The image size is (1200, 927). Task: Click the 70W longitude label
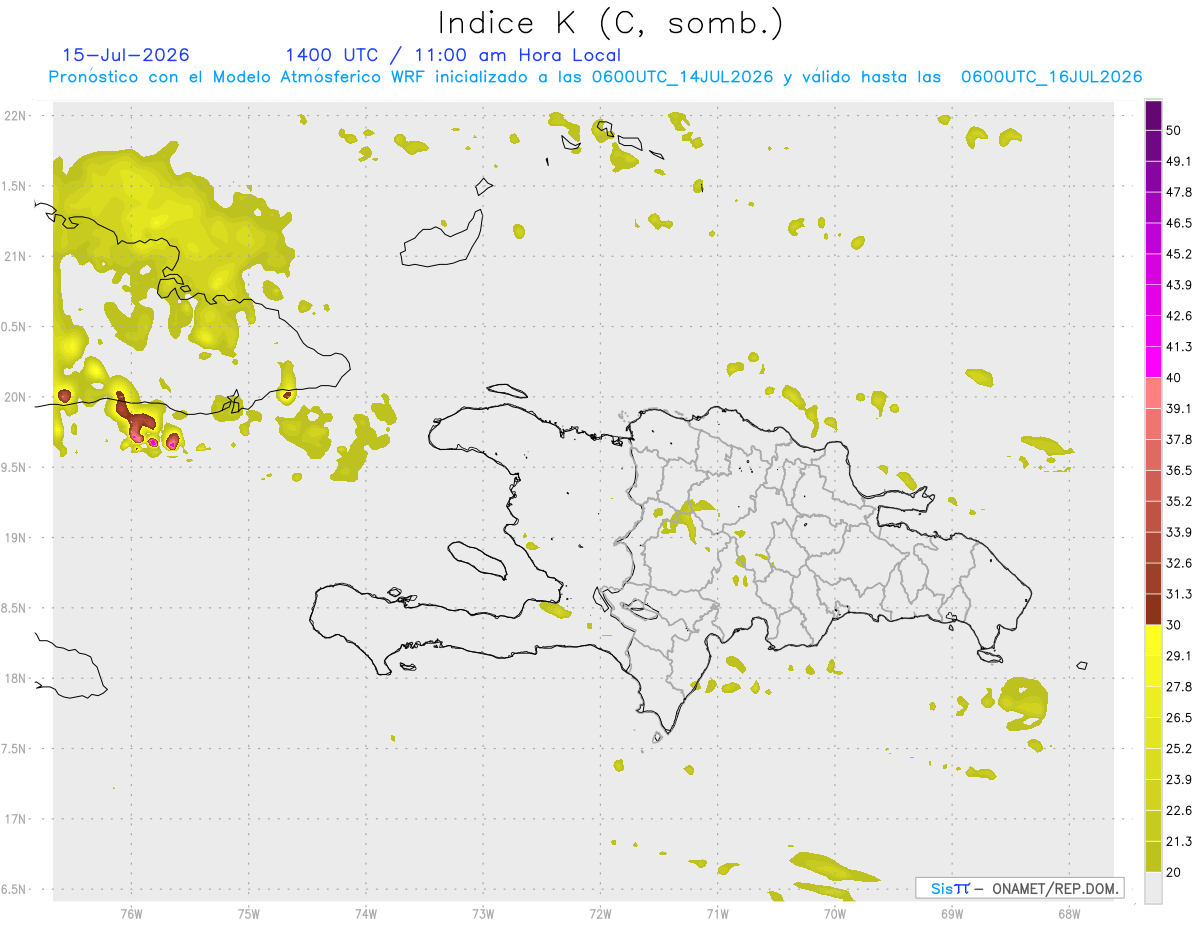(834, 913)
